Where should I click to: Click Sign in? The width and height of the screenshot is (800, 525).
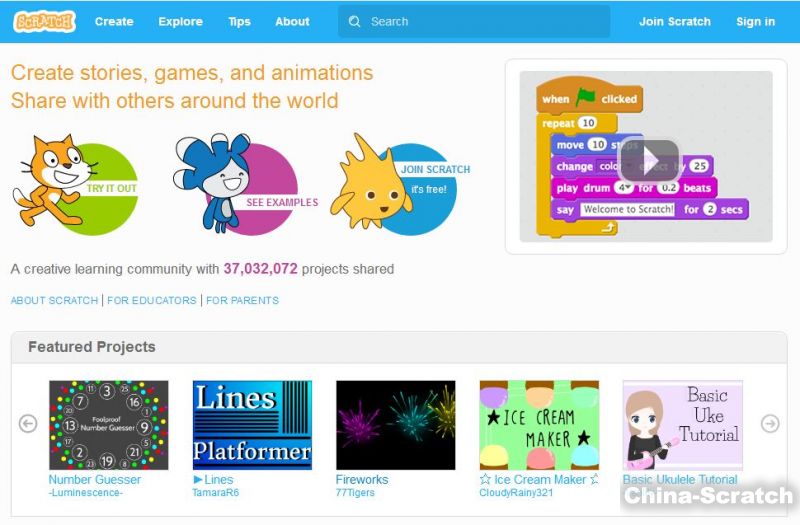click(x=755, y=21)
